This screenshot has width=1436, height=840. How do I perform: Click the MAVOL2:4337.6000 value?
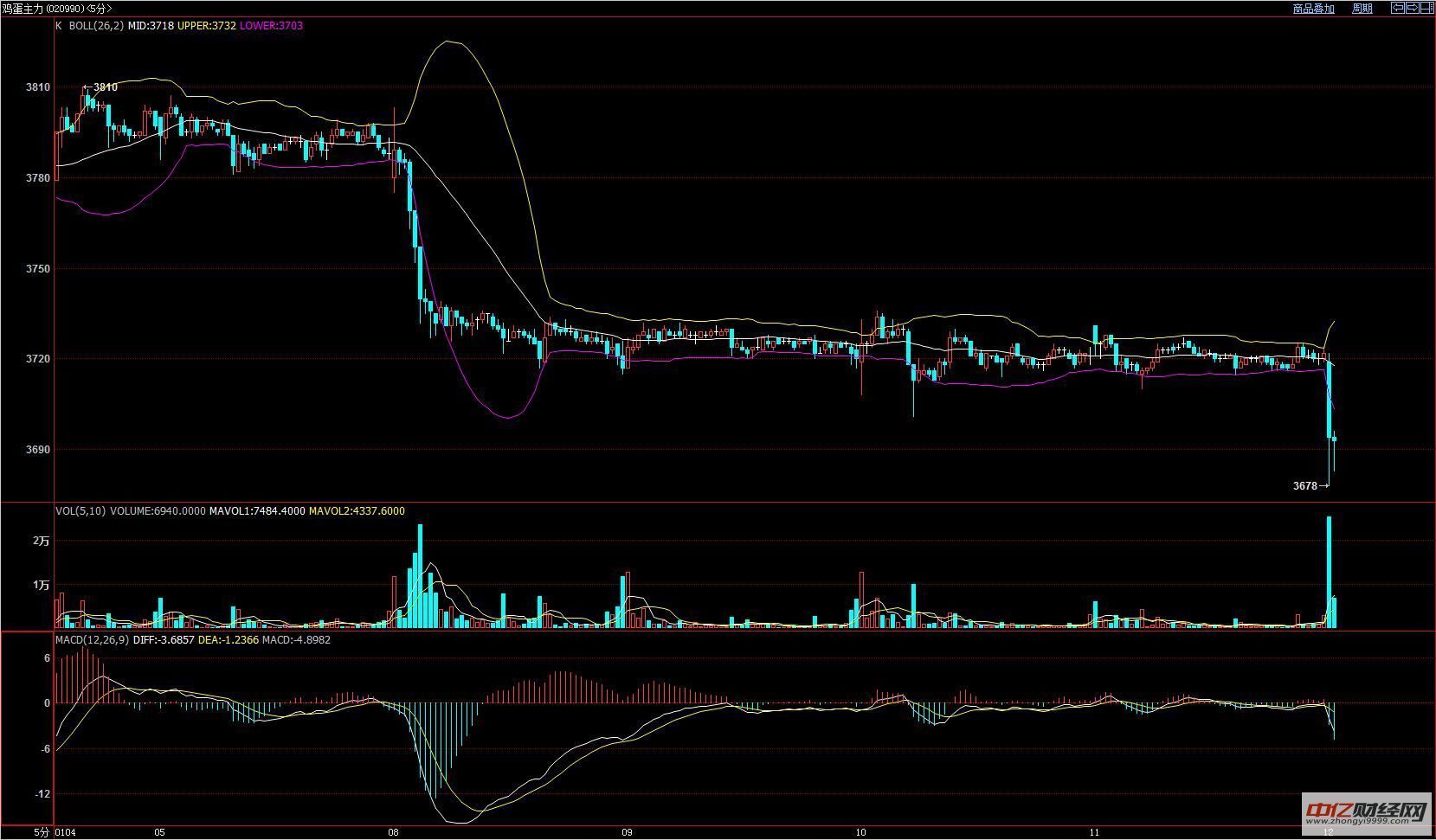357,511
